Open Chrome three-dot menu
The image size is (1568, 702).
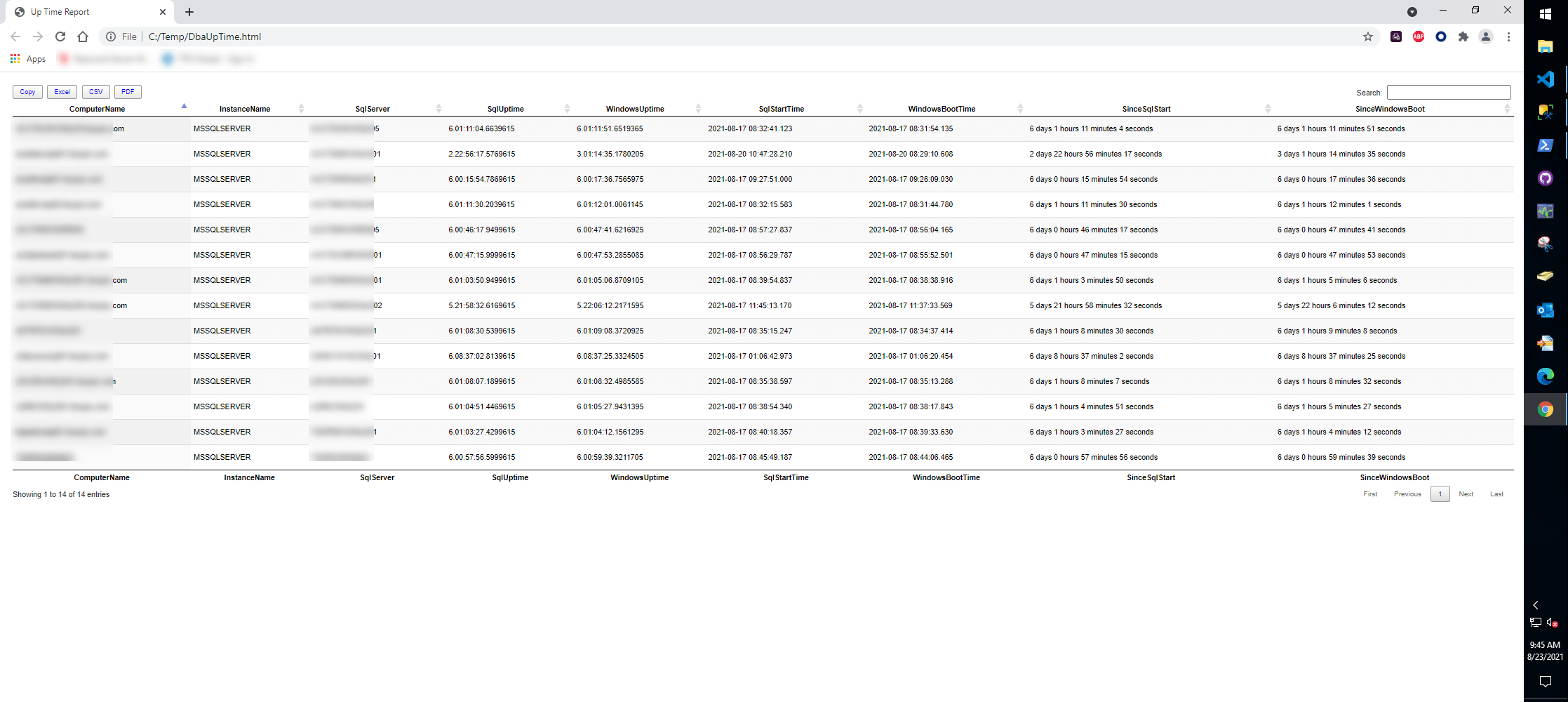(x=1508, y=37)
